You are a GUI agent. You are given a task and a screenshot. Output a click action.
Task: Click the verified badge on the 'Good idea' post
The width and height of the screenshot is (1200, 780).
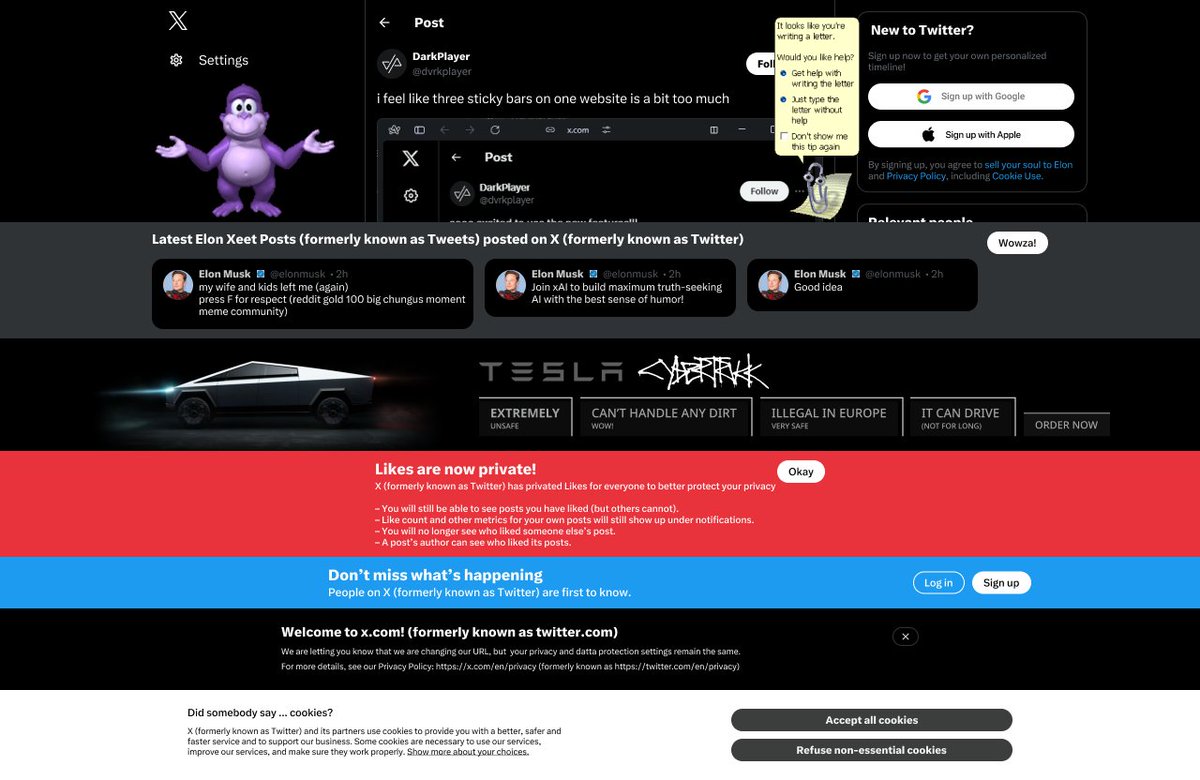pos(855,274)
